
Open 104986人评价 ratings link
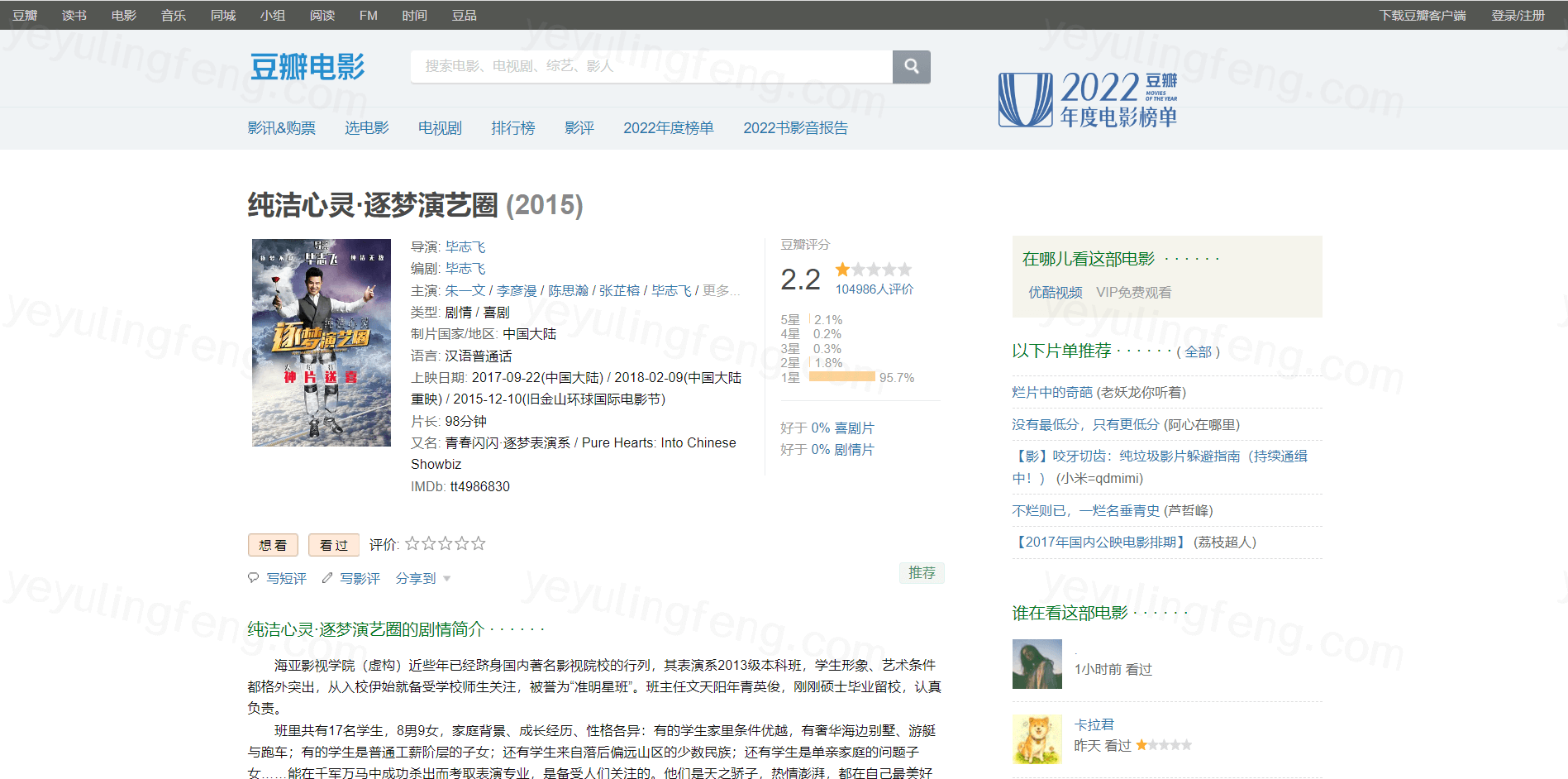pyautogui.click(x=875, y=289)
